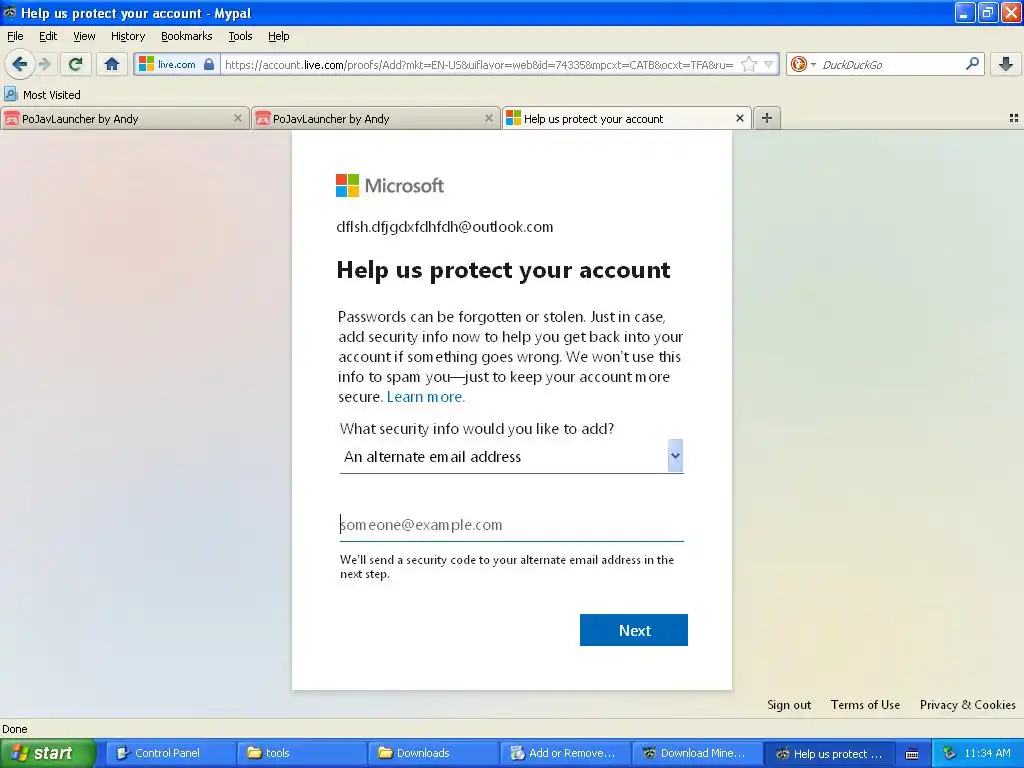The image size is (1024, 768).
Task: Open the Downloads arrow toolbar button
Action: [x=1006, y=64]
